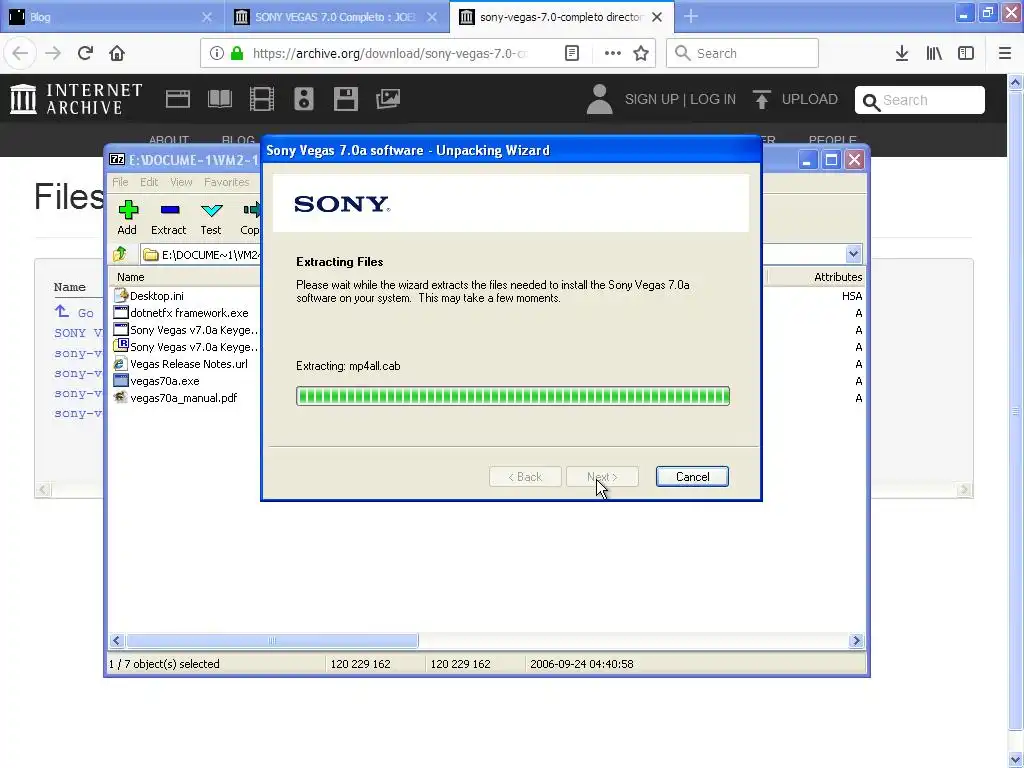Open a new browser tab
The image size is (1024, 768).
[x=691, y=17]
